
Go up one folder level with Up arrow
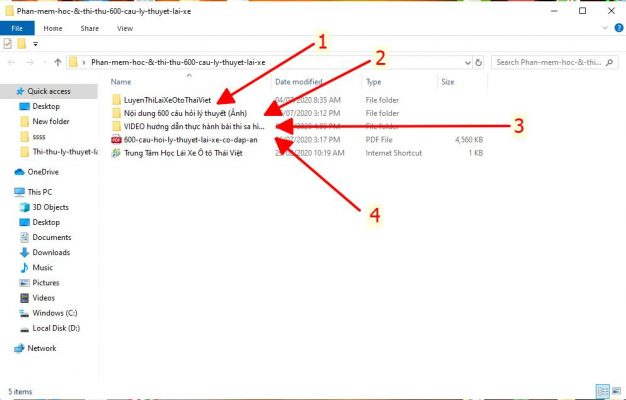pos(56,62)
